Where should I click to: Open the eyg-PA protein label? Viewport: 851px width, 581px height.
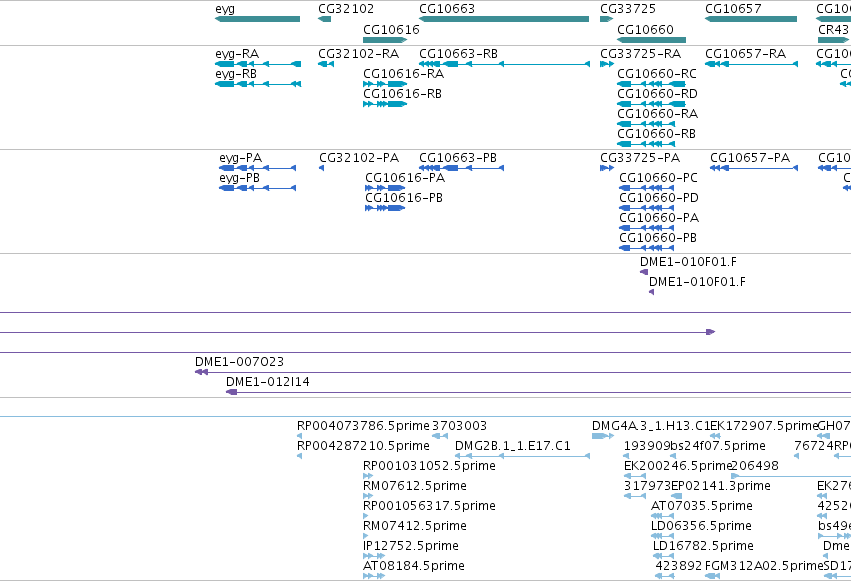(x=240, y=158)
